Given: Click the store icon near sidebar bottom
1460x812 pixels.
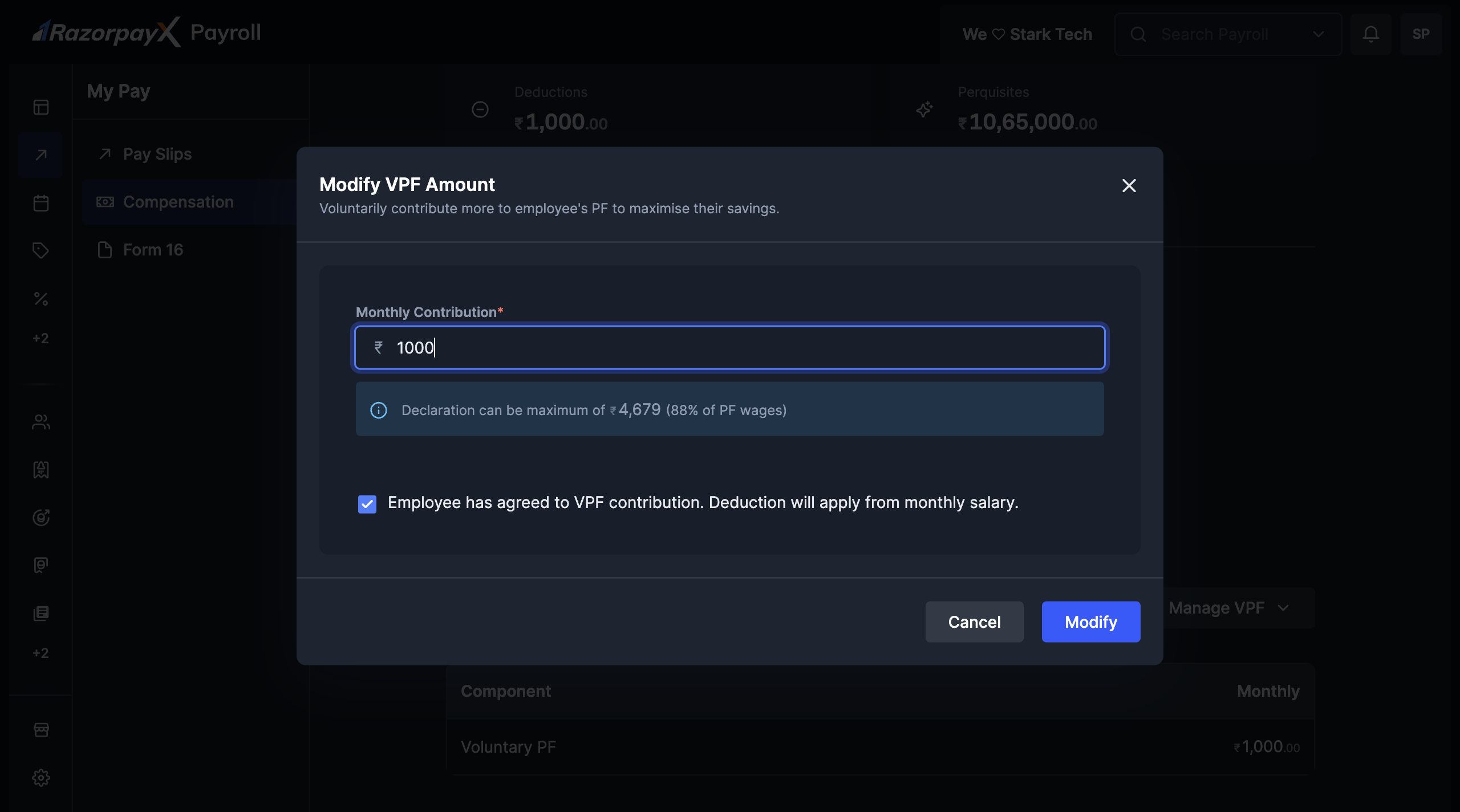Looking at the screenshot, I should 41,730.
